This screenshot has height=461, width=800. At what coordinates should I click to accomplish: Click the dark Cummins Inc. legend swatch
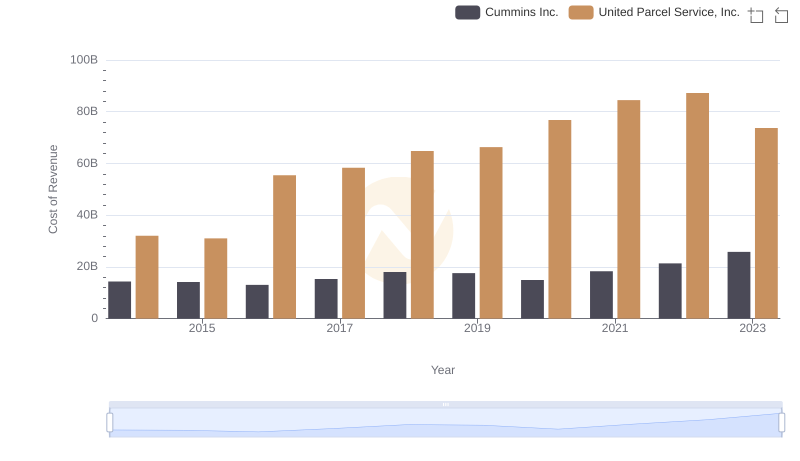pos(467,12)
